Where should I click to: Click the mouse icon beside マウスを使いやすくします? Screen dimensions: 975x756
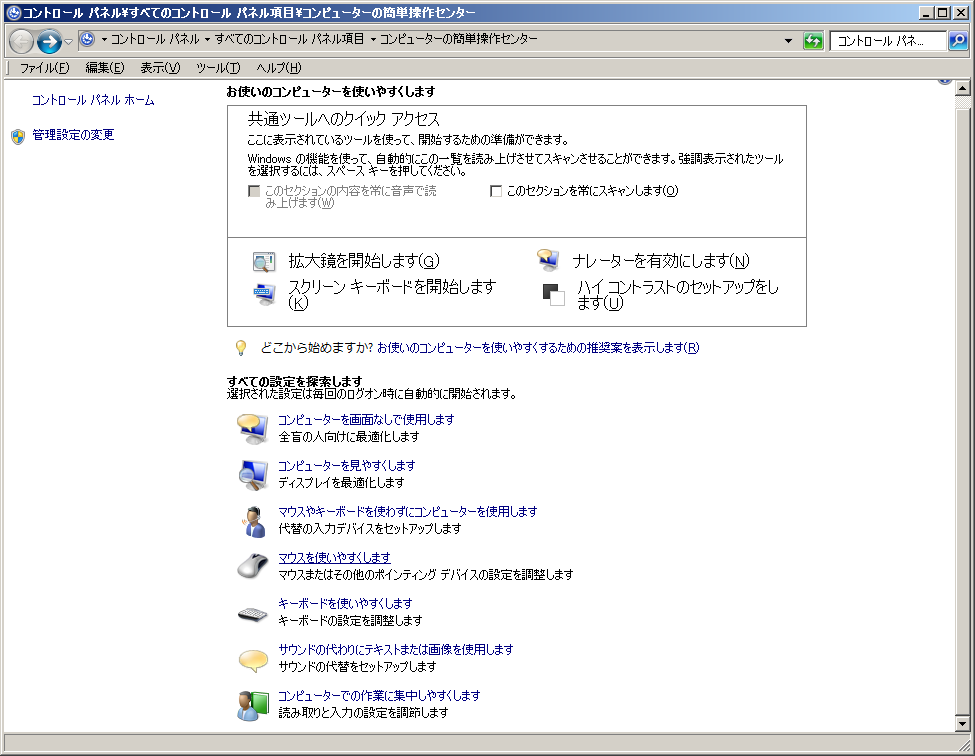pyautogui.click(x=251, y=565)
